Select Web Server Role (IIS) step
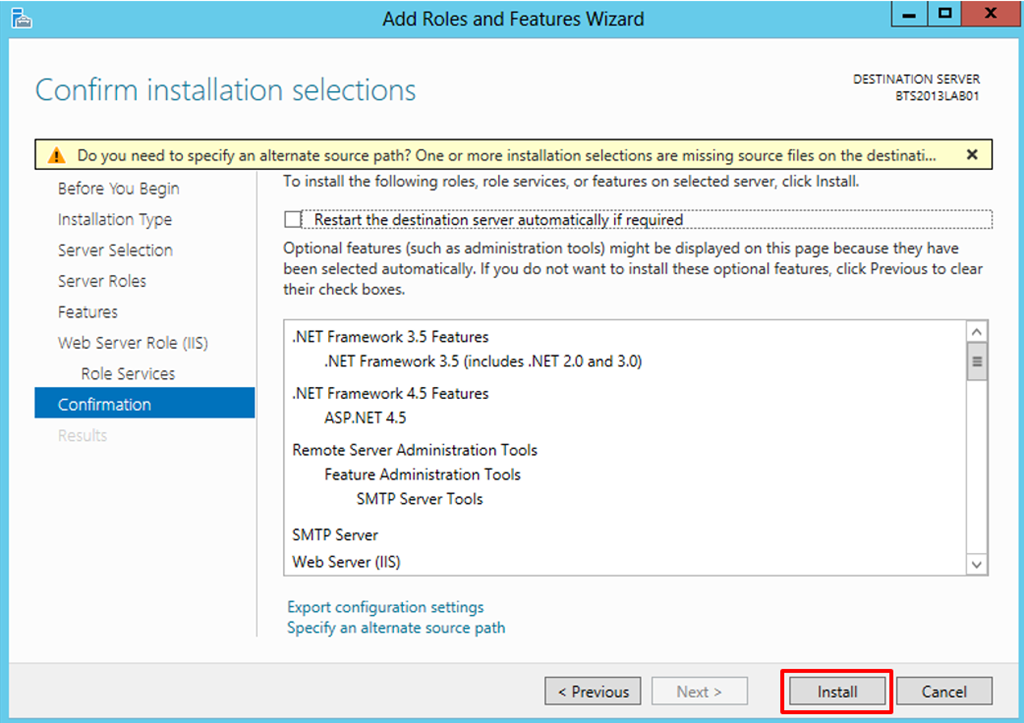This screenshot has height=723, width=1024. tap(132, 344)
